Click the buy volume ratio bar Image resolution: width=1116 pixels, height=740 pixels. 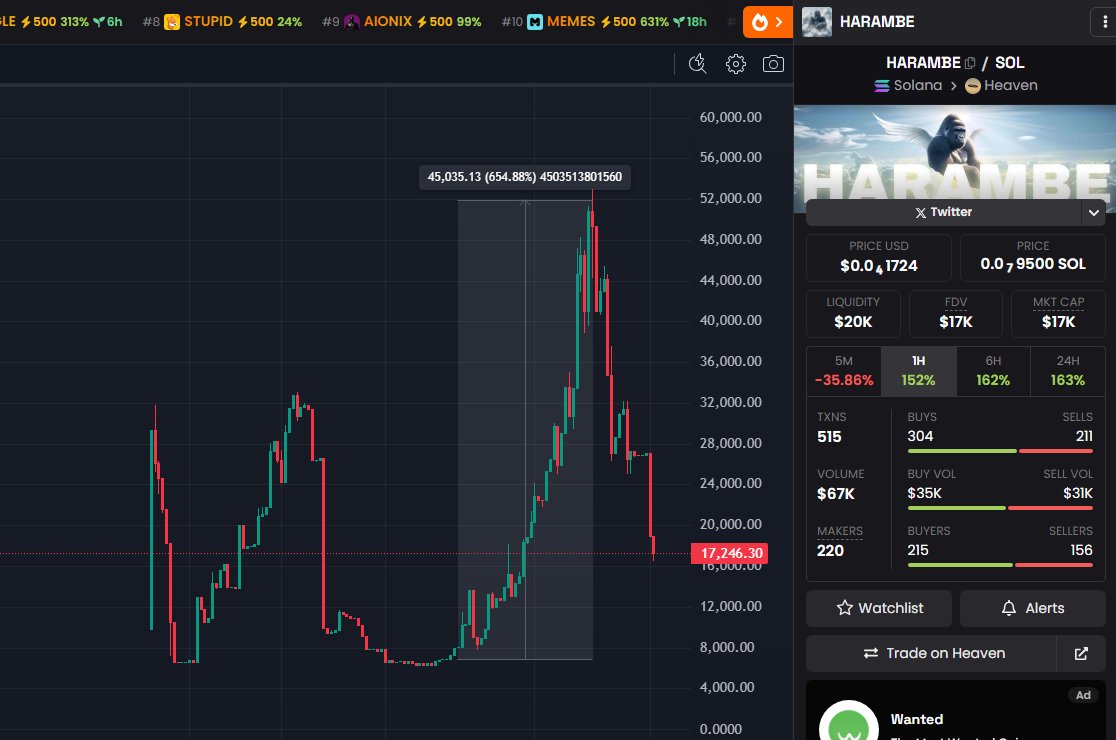[x=1000, y=508]
